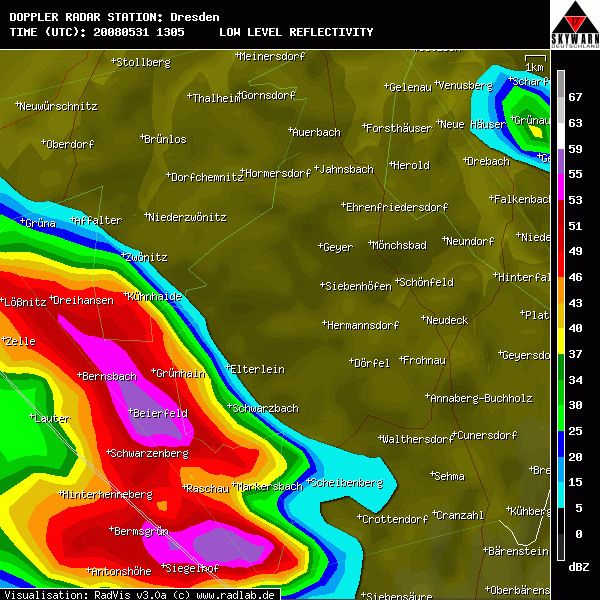Click the www.radlab.de visualisation credit
This screenshot has width=600, height=600.
[x=236, y=595]
